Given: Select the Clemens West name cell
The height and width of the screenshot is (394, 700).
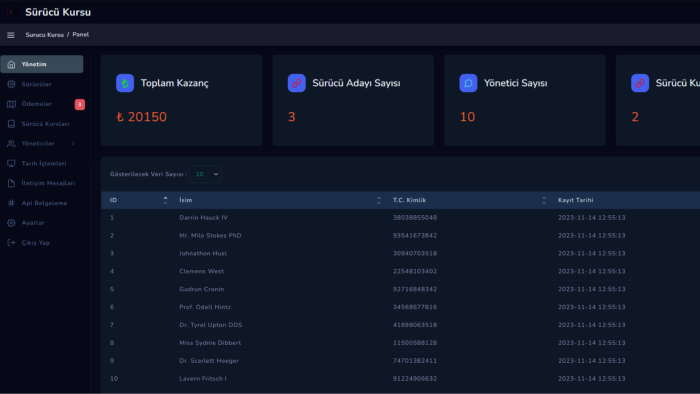Looking at the screenshot, I should click(x=201, y=271).
